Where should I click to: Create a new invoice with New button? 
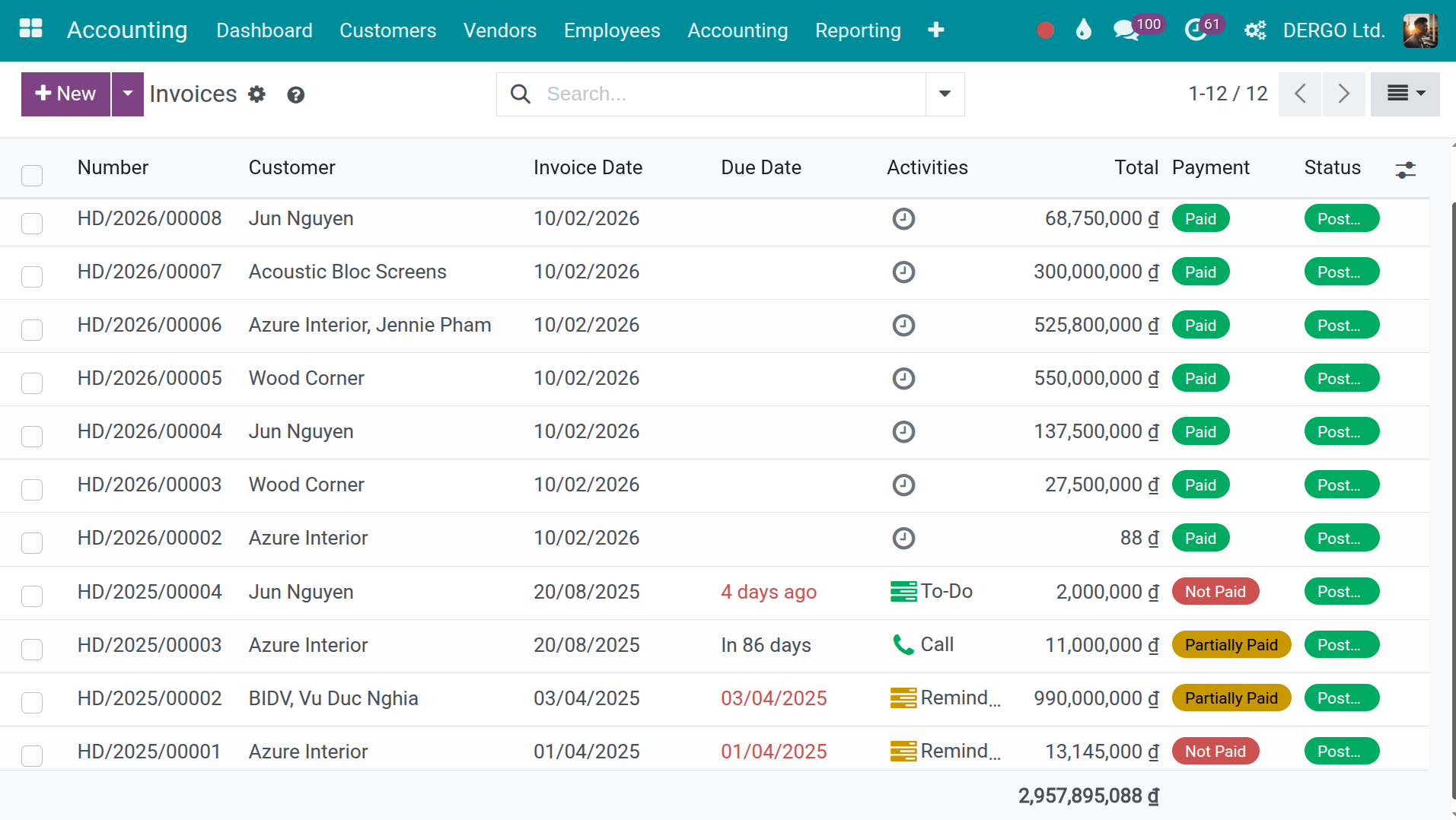pyautogui.click(x=65, y=94)
